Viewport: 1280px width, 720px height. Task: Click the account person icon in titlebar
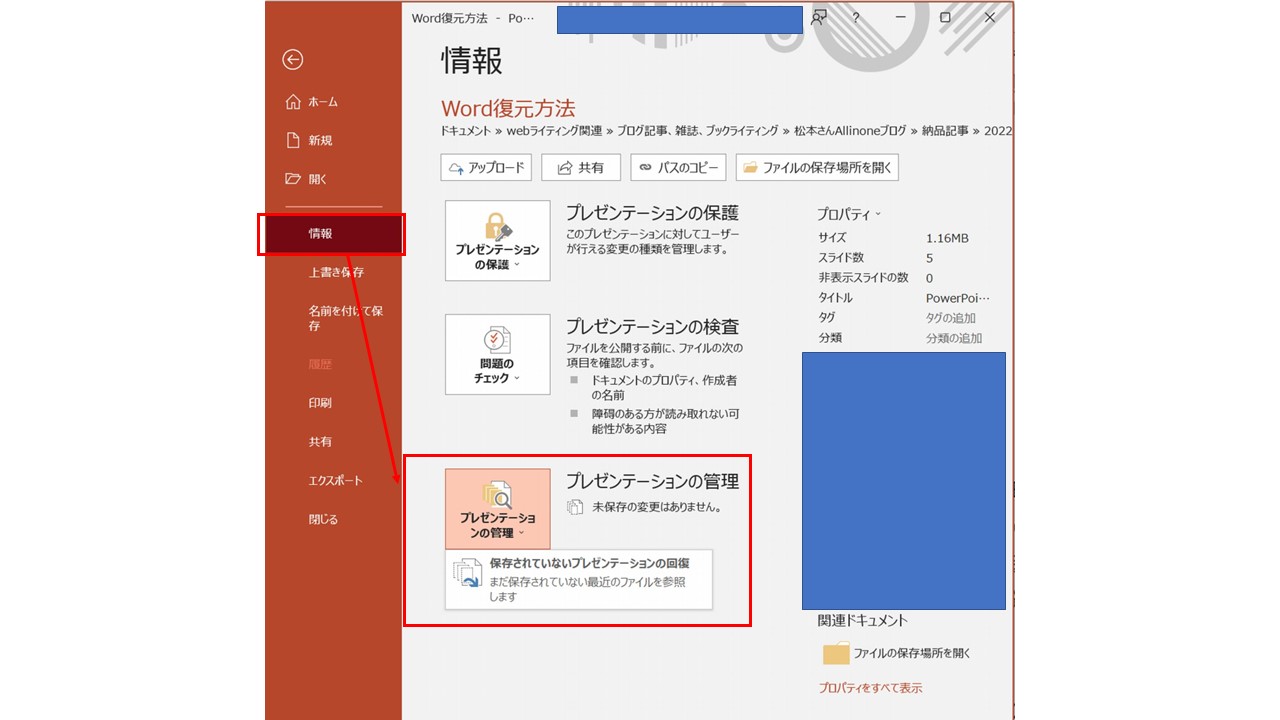pos(819,18)
